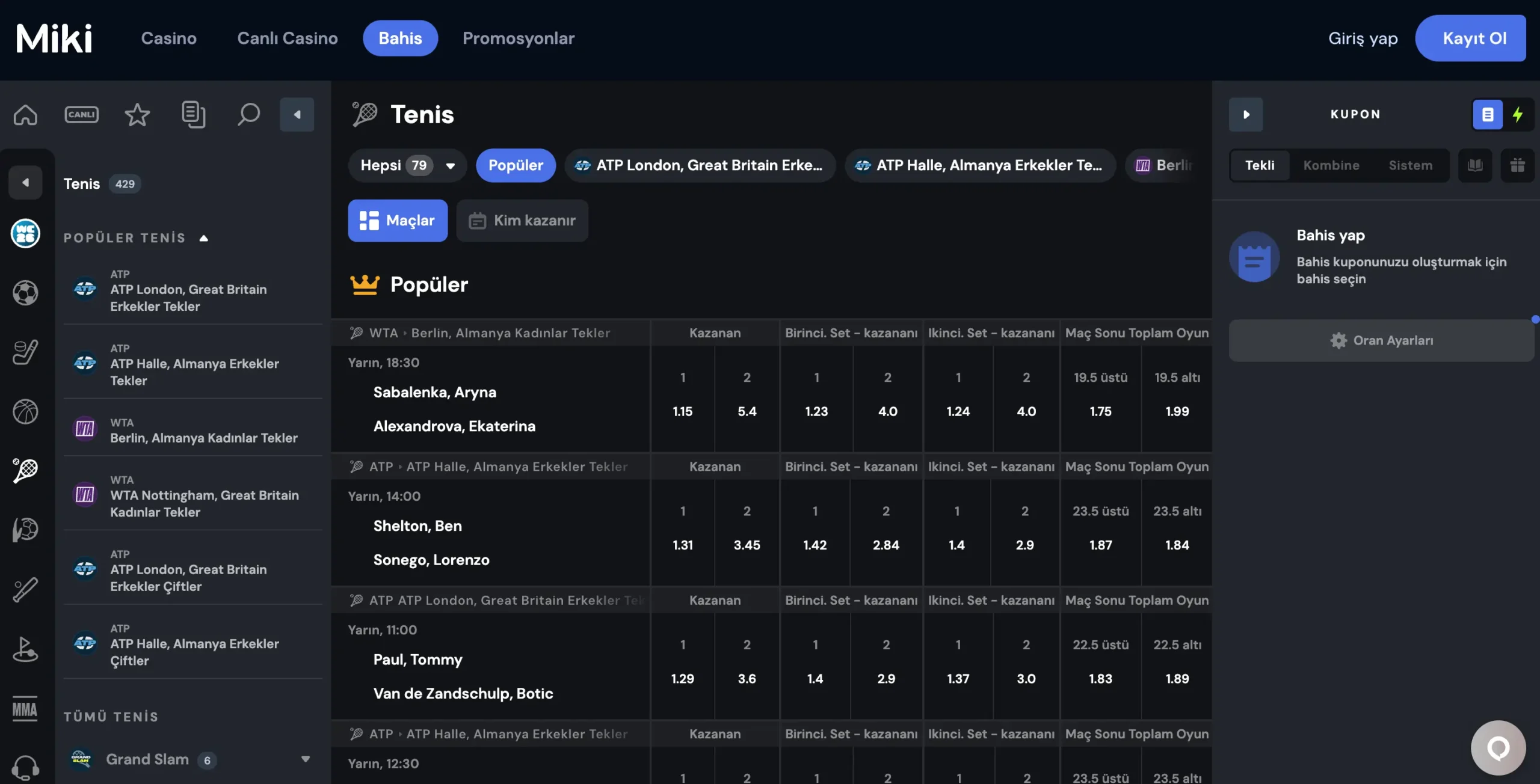
Task: Open Oran Ayarları settings
Action: pyautogui.click(x=1381, y=340)
